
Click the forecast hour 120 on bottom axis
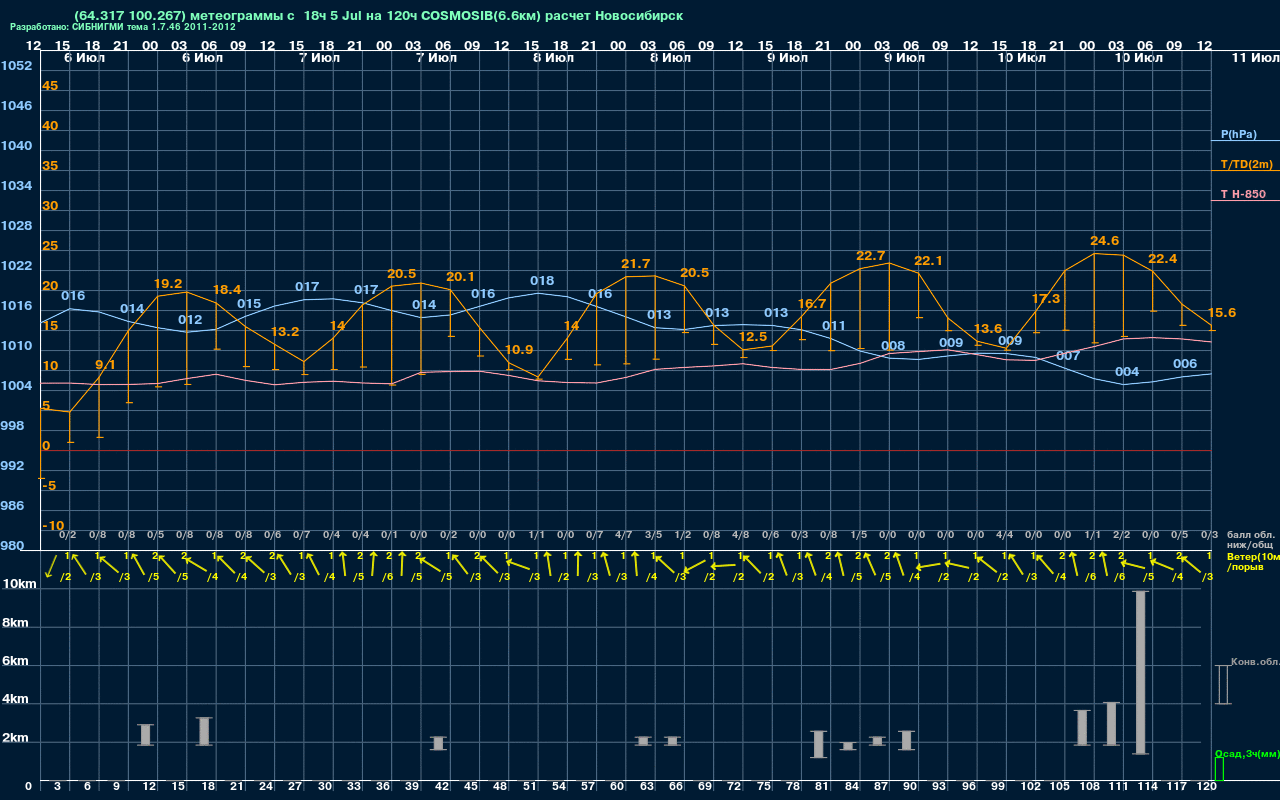[1207, 787]
